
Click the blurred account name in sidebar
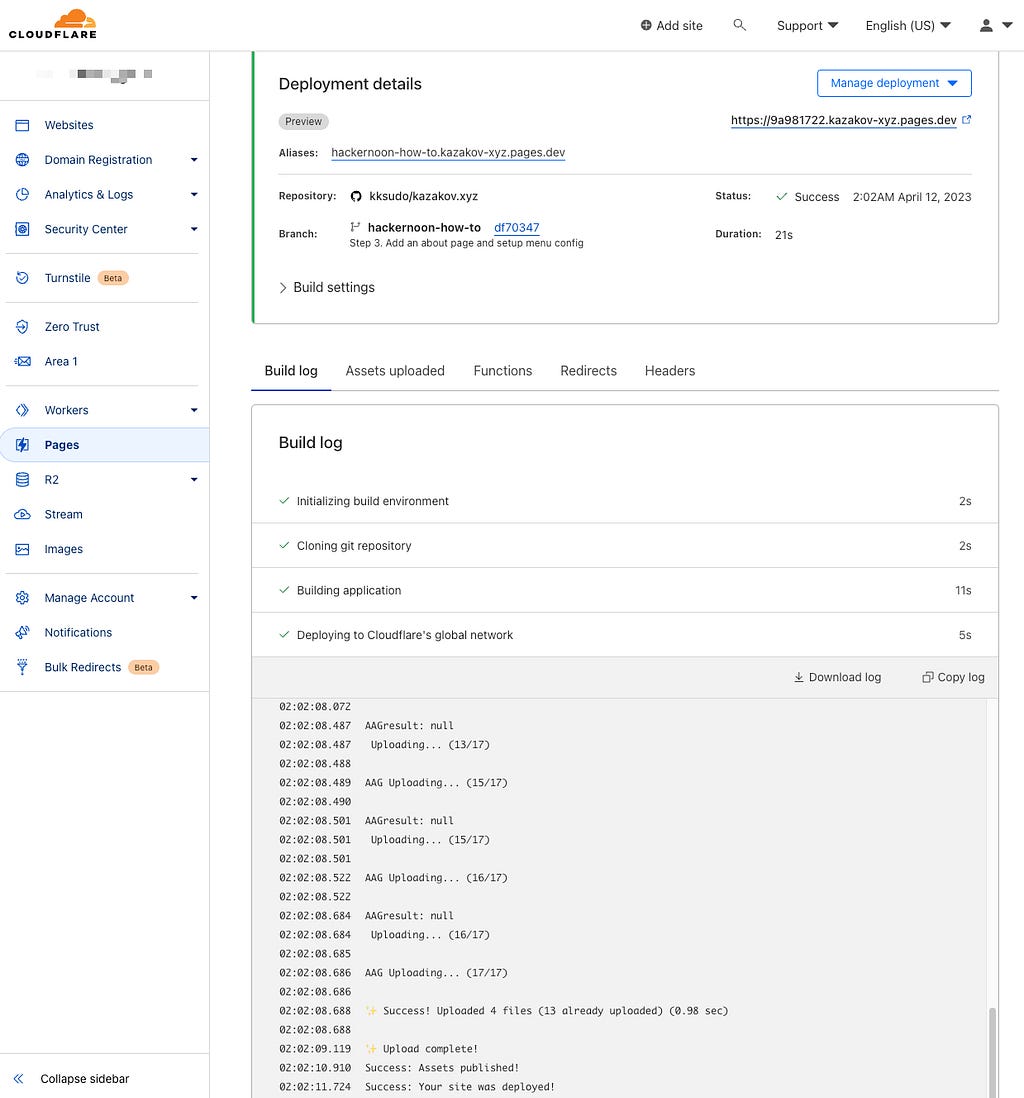pos(95,74)
